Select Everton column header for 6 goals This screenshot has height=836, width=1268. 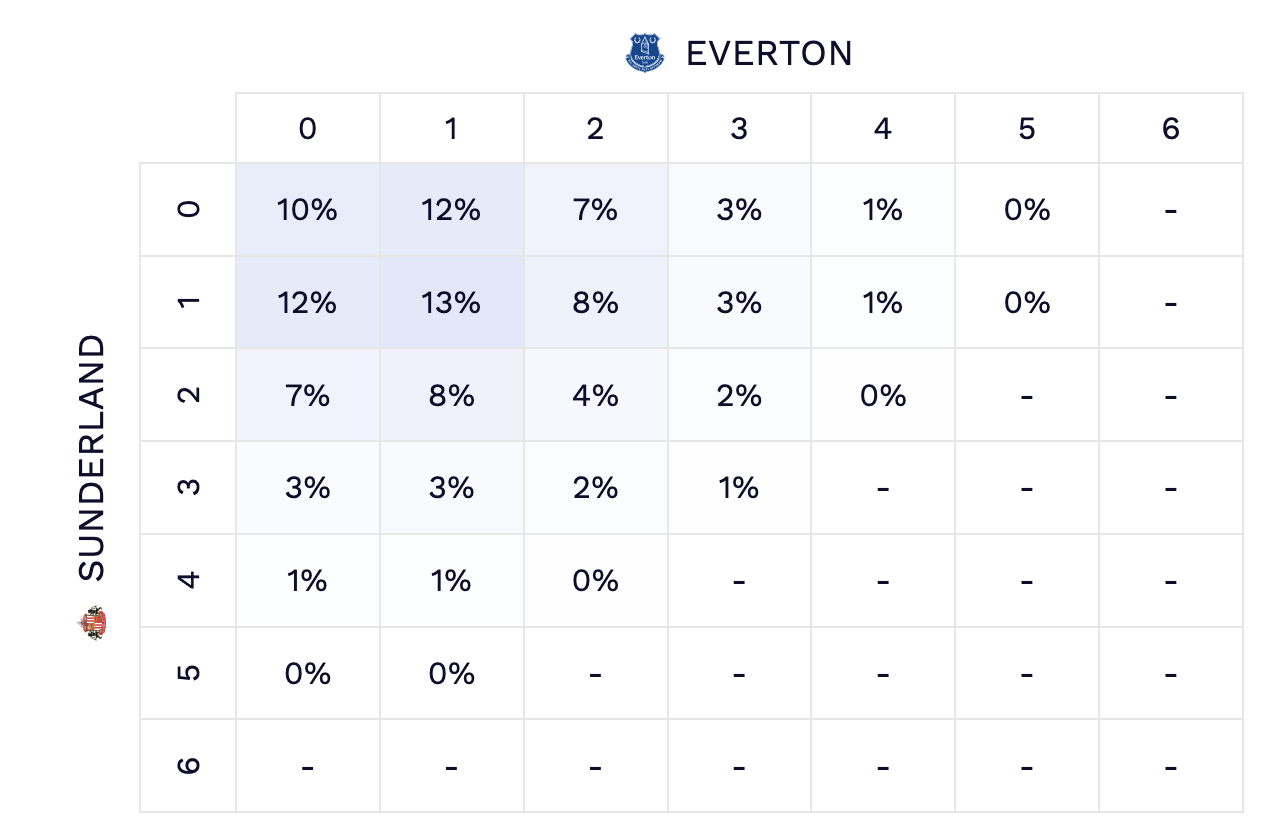click(1170, 128)
